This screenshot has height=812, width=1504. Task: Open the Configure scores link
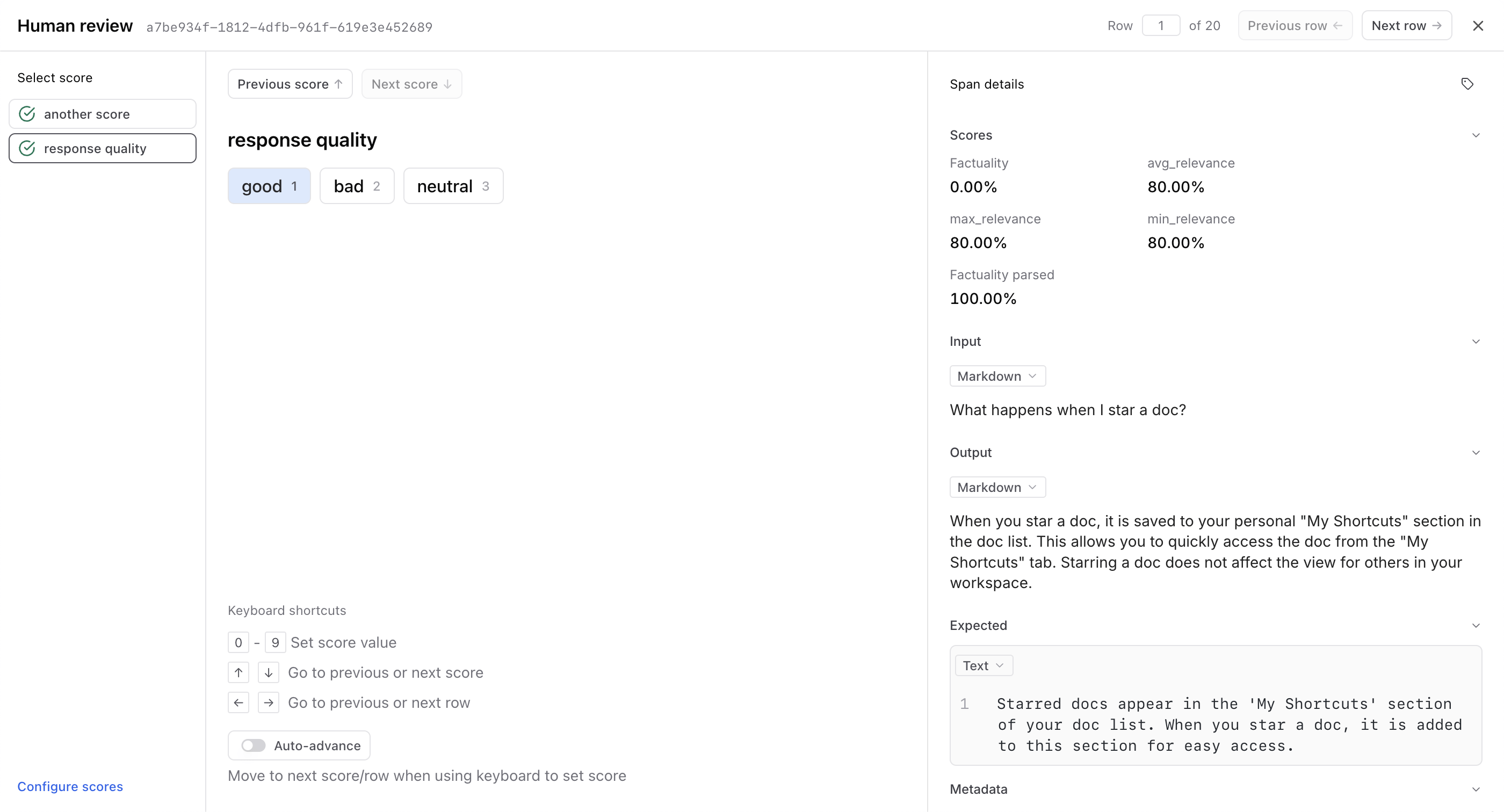click(x=70, y=786)
